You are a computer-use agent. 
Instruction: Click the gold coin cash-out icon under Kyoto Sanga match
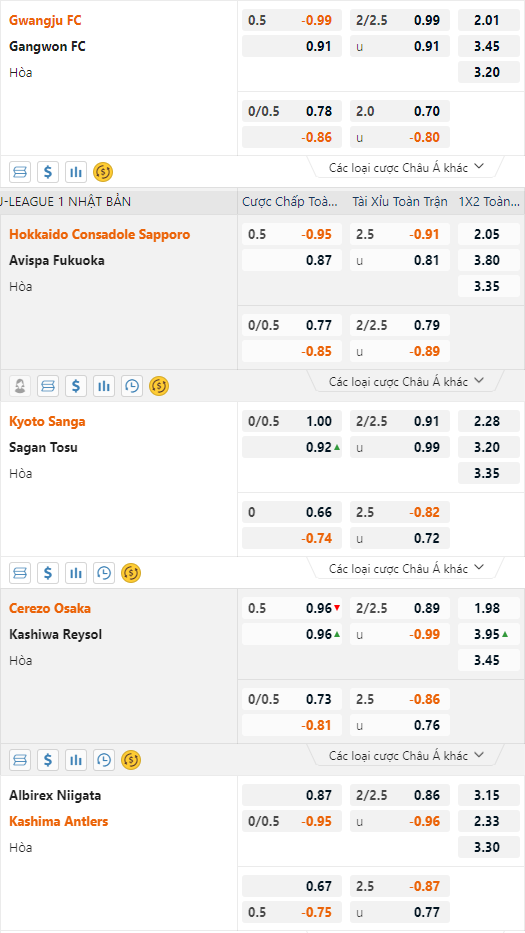131,573
